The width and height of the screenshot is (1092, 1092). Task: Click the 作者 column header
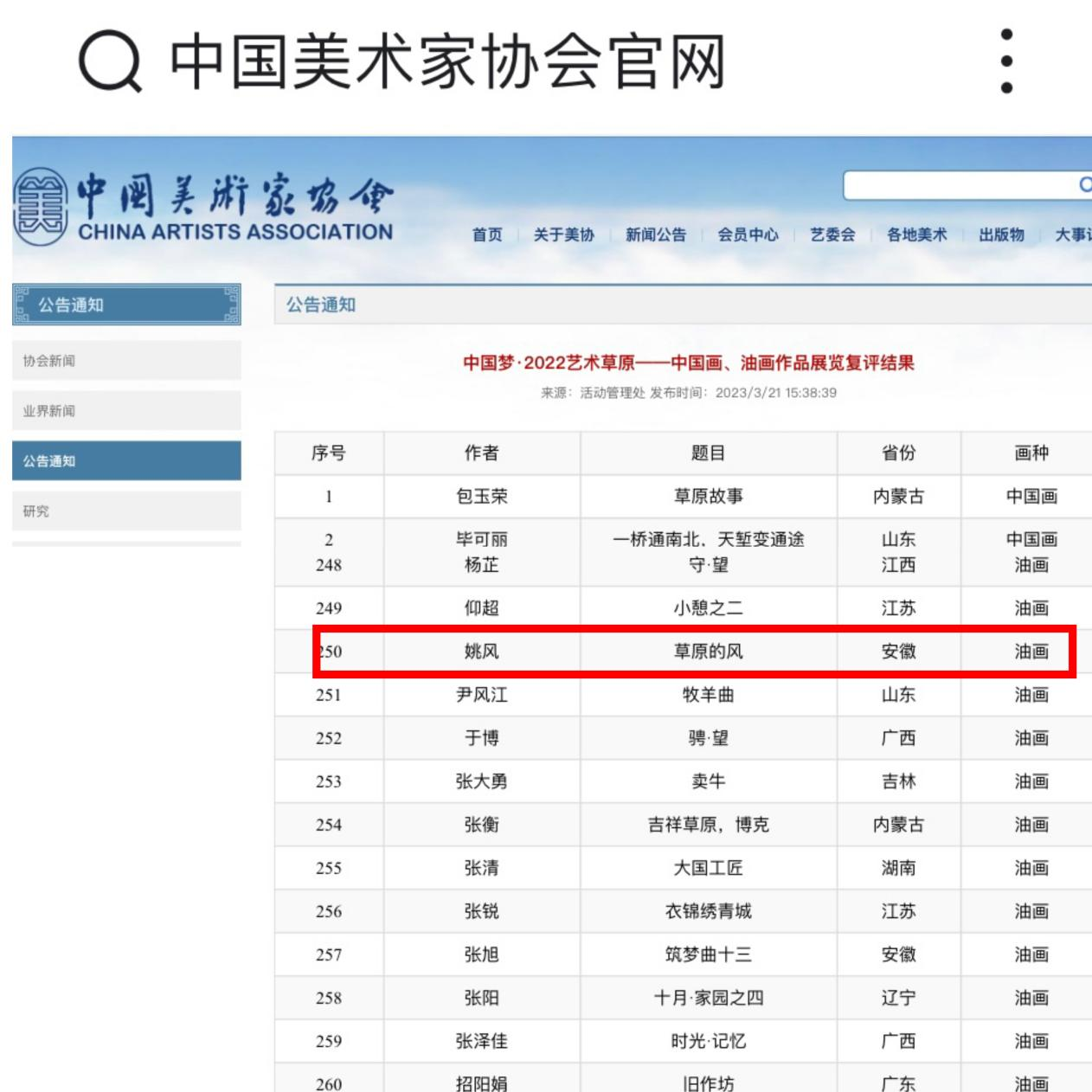(481, 453)
